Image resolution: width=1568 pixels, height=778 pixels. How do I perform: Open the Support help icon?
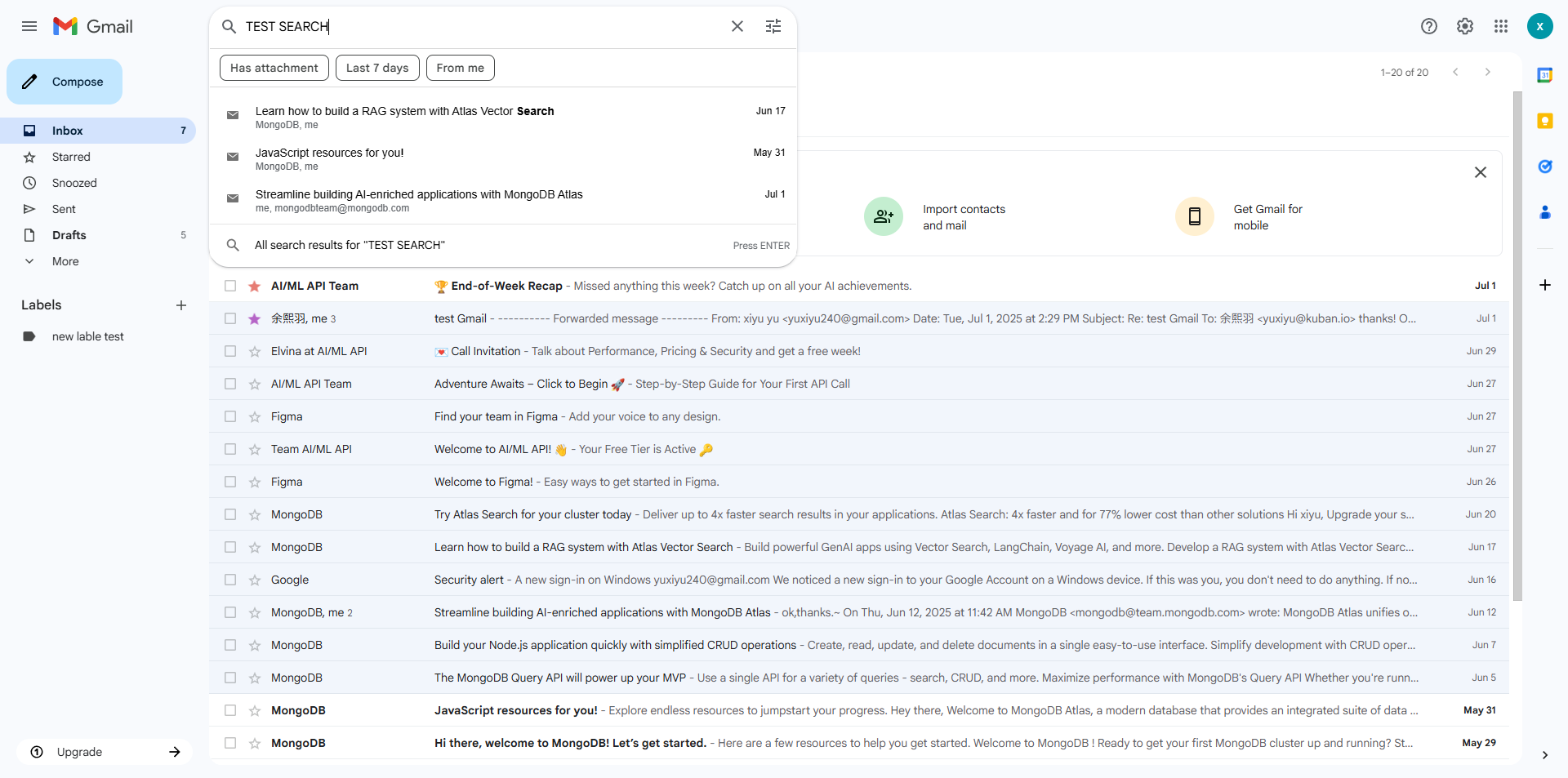pos(1429,26)
